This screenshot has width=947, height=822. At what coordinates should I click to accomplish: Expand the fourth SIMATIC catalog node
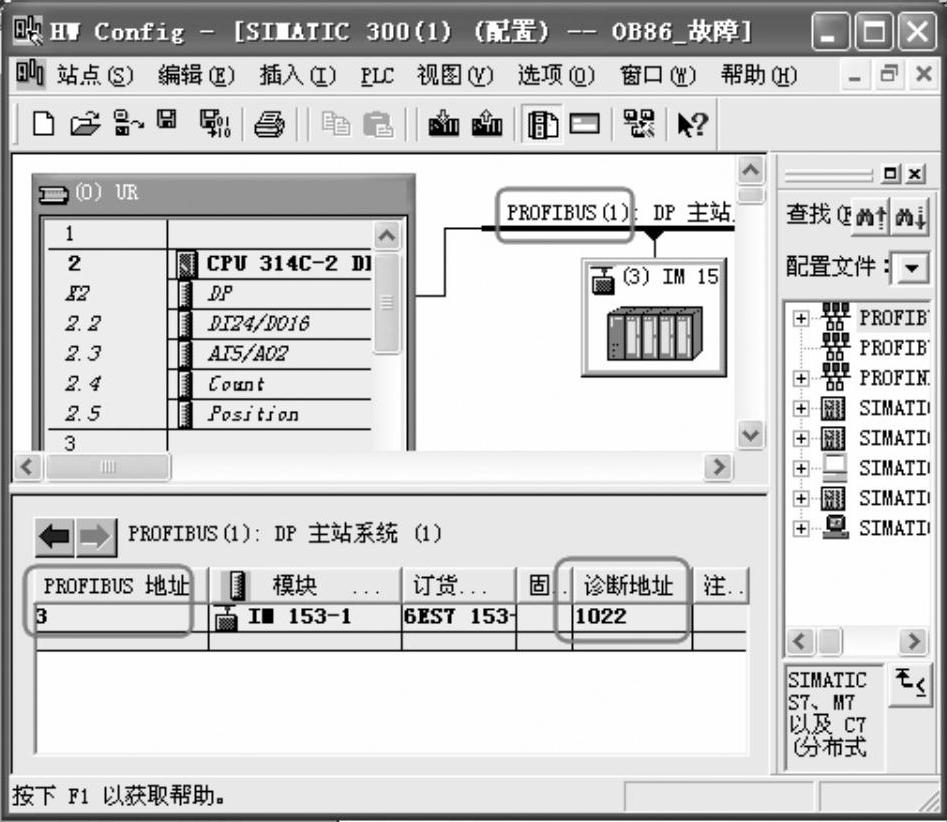click(801, 498)
